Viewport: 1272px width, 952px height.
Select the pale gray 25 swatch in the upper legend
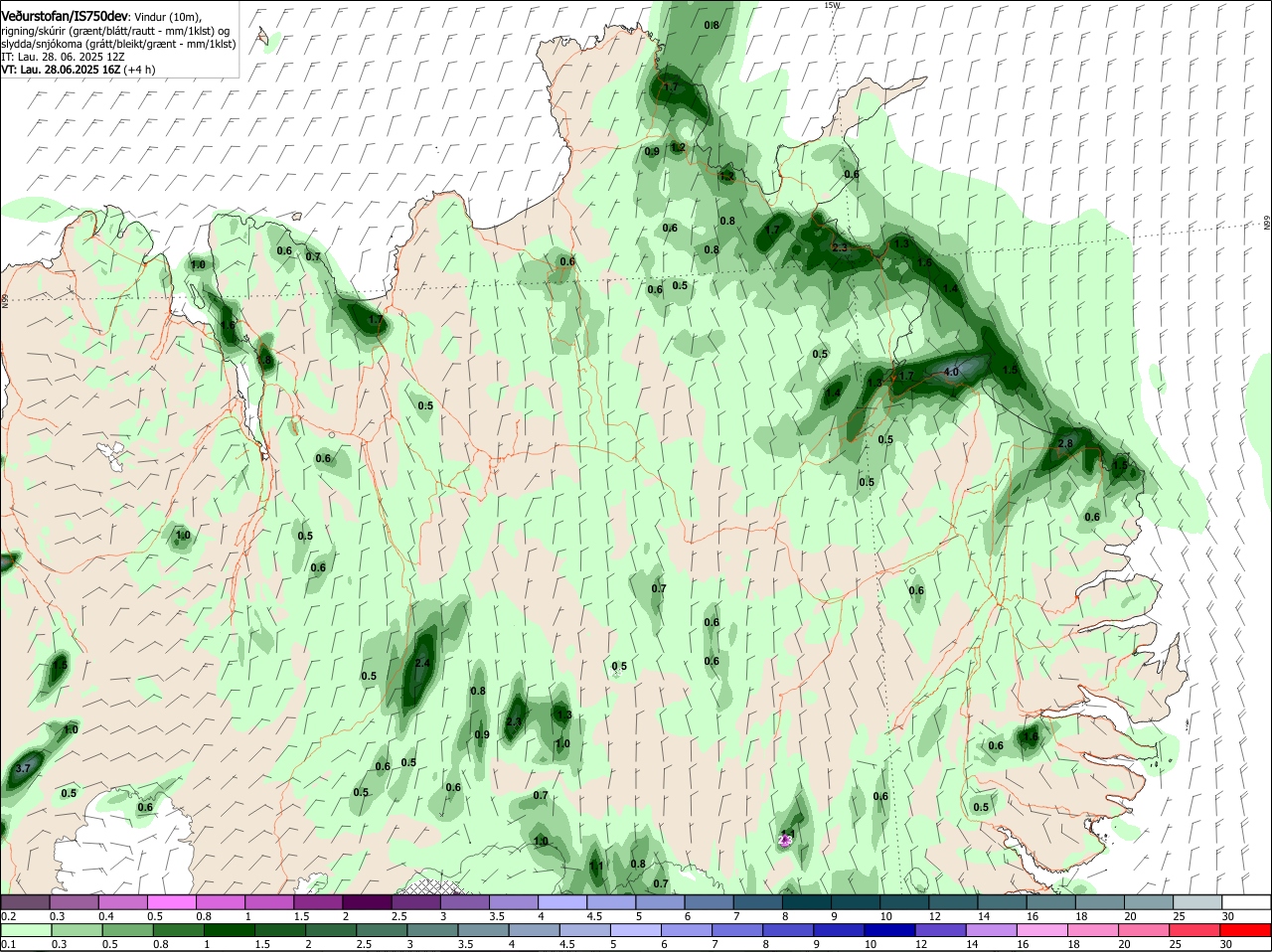[1197, 902]
